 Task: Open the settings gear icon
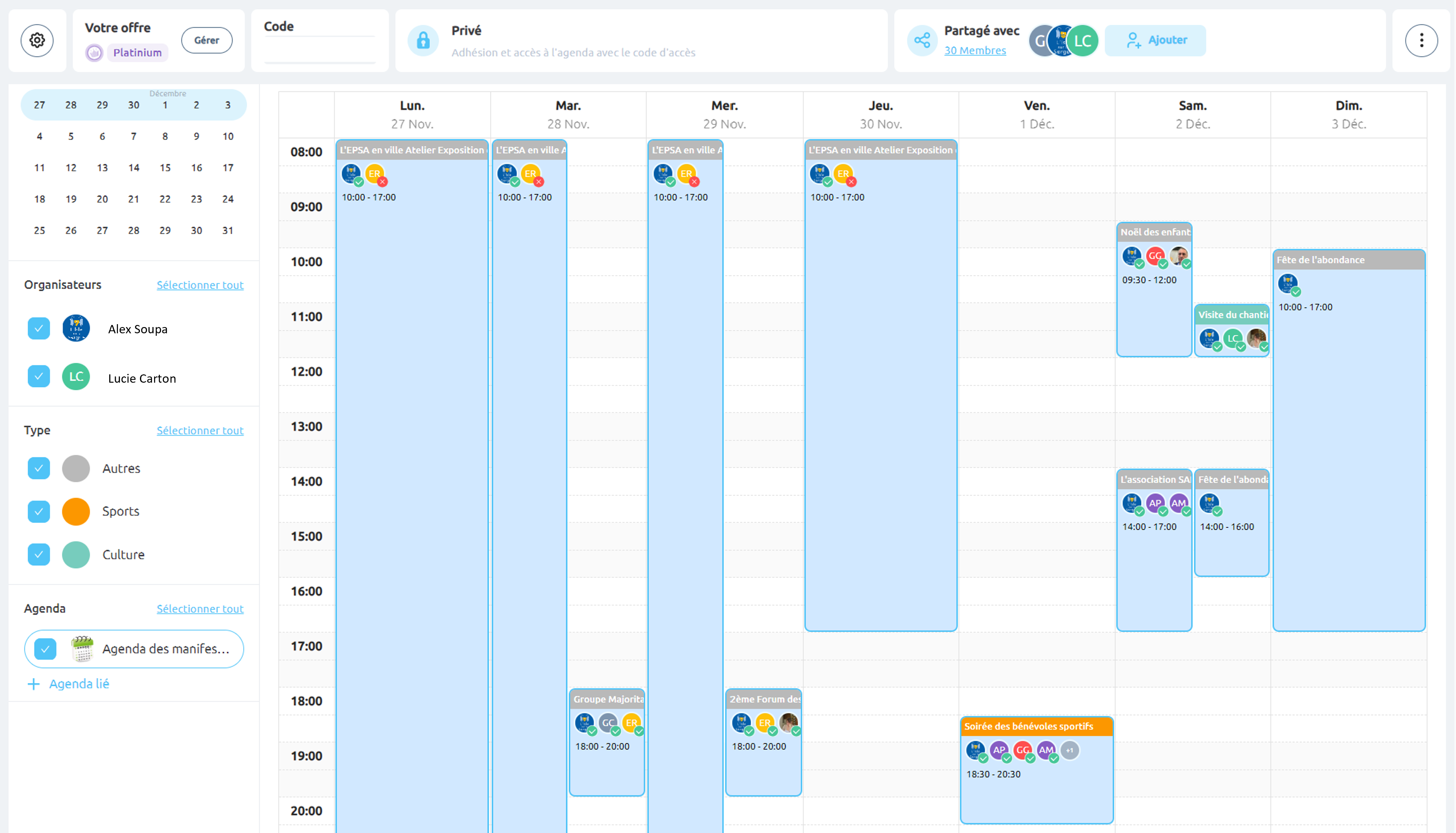[37, 41]
